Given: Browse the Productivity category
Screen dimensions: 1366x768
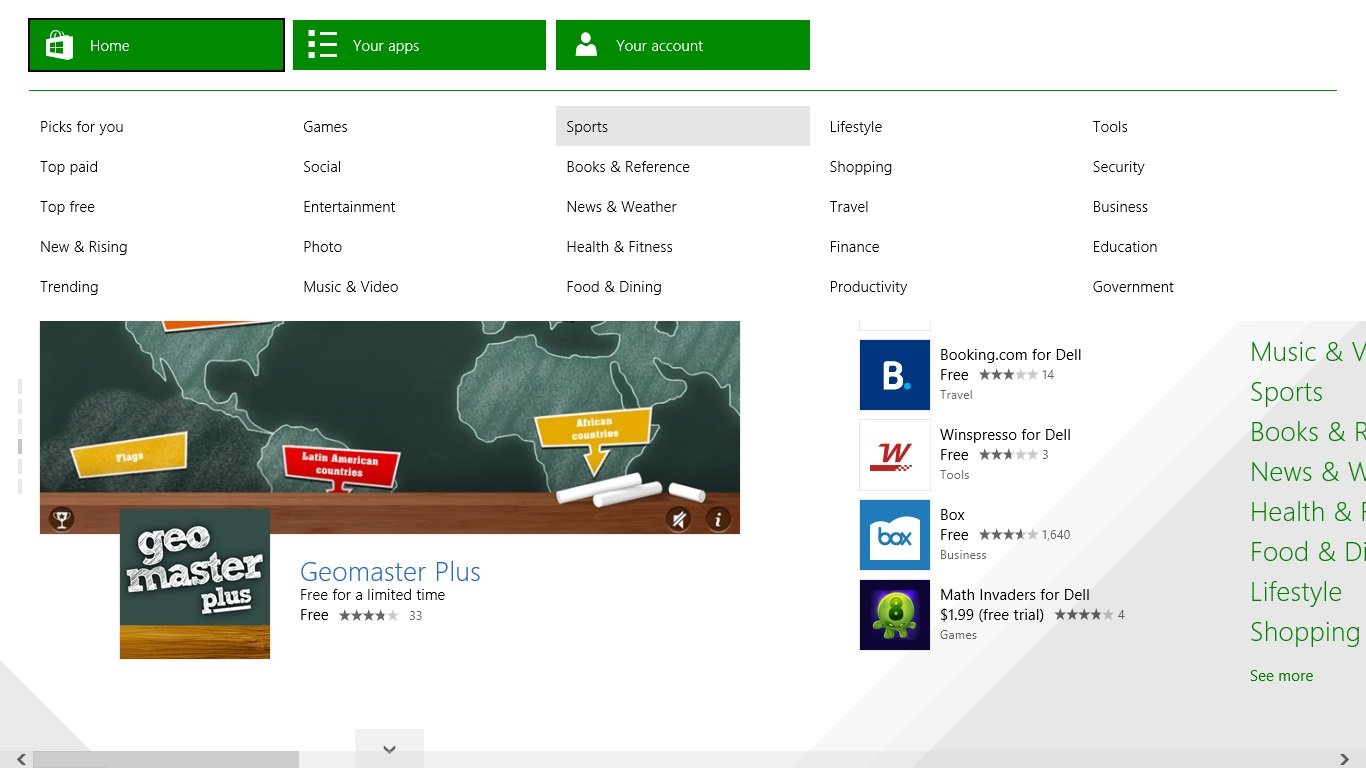Looking at the screenshot, I should point(869,287).
